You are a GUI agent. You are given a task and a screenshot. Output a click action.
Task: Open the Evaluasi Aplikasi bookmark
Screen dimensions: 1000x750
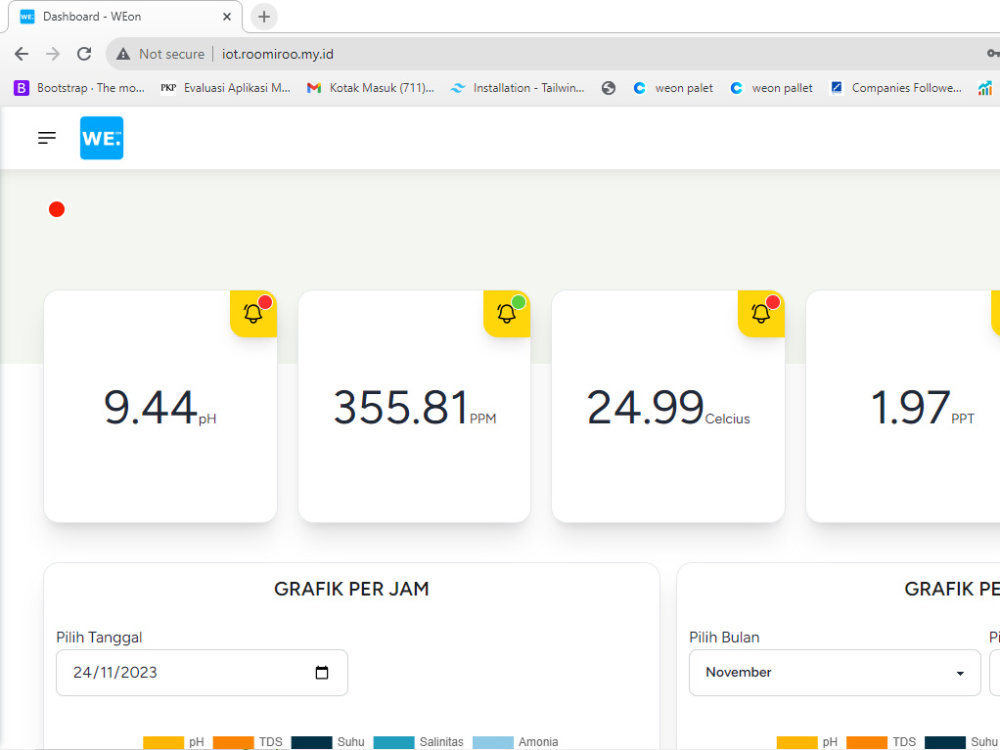point(226,88)
